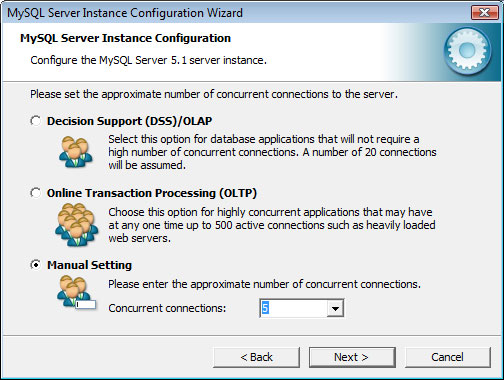Image resolution: width=504 pixels, height=380 pixels.
Task: Click the DSS description mentioning 20 connections
Action: (272, 152)
